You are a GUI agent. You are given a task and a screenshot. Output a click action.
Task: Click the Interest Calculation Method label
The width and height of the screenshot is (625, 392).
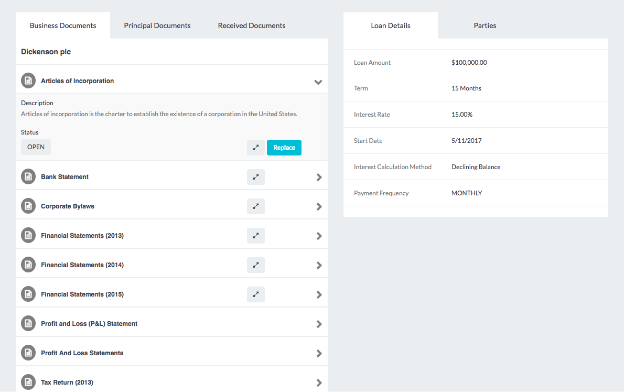[x=392, y=167]
